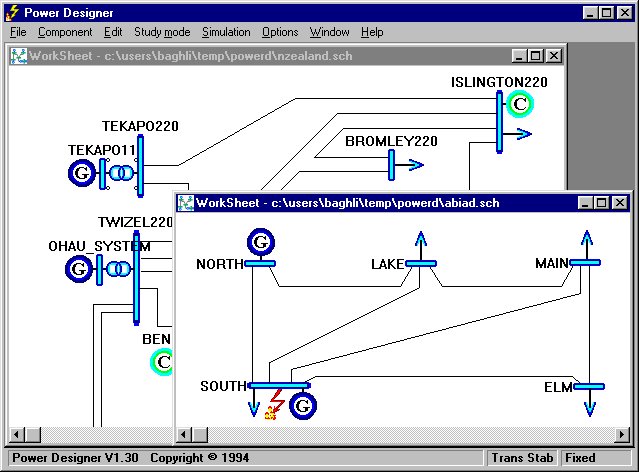Open the Study mode menu
Viewport: 639px width, 472px height.
[162, 32]
